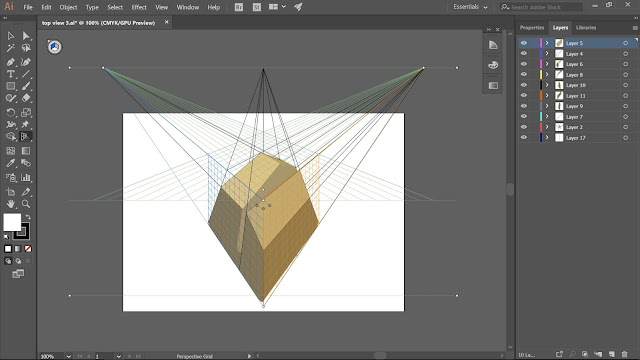The width and height of the screenshot is (640, 360).
Task: Click the Search Adobe Stock field
Action: click(542, 7)
